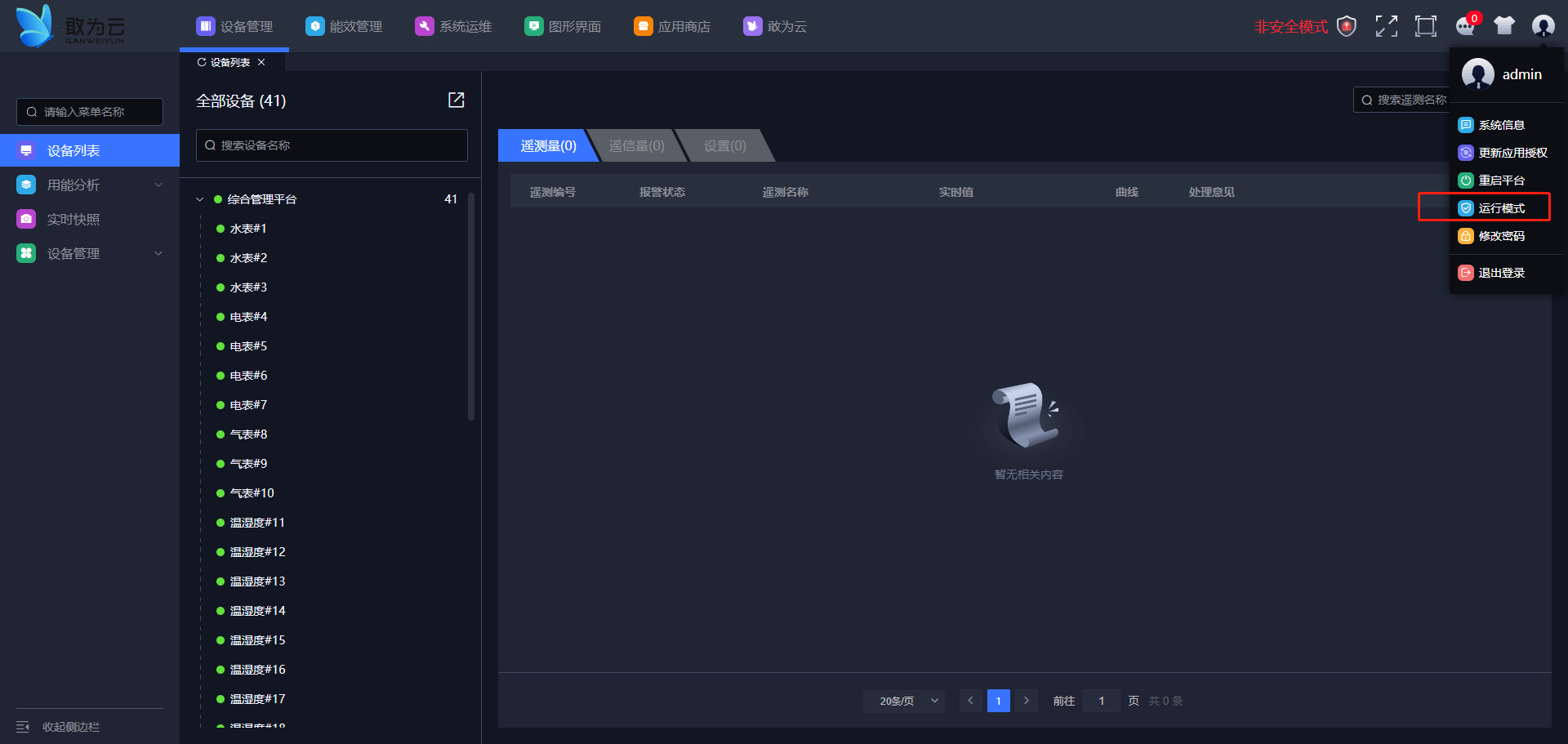The image size is (1568, 744).
Task: Select device 电表#4 in the tree
Action: (248, 317)
